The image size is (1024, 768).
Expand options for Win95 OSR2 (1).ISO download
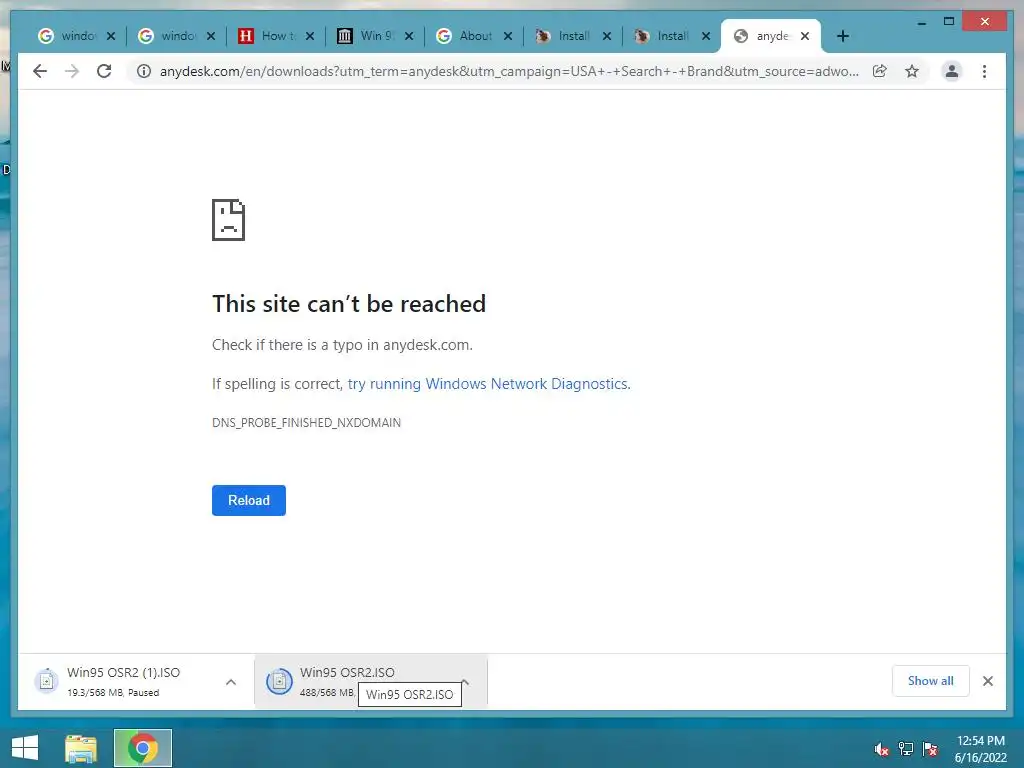pyautogui.click(x=231, y=682)
